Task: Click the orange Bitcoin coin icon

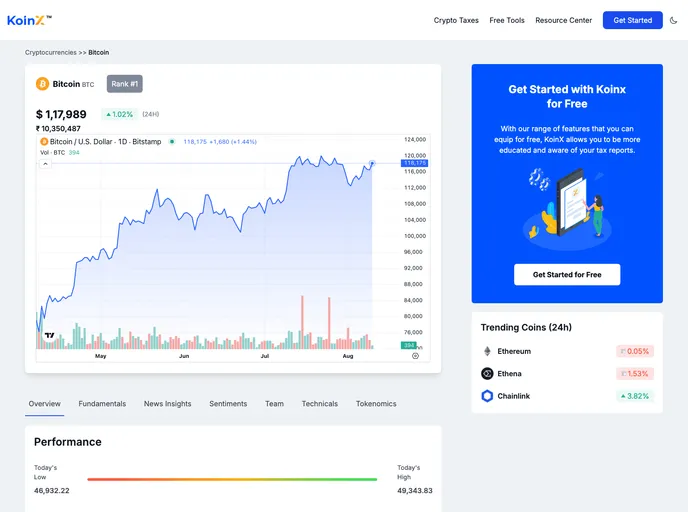Action: click(x=43, y=84)
